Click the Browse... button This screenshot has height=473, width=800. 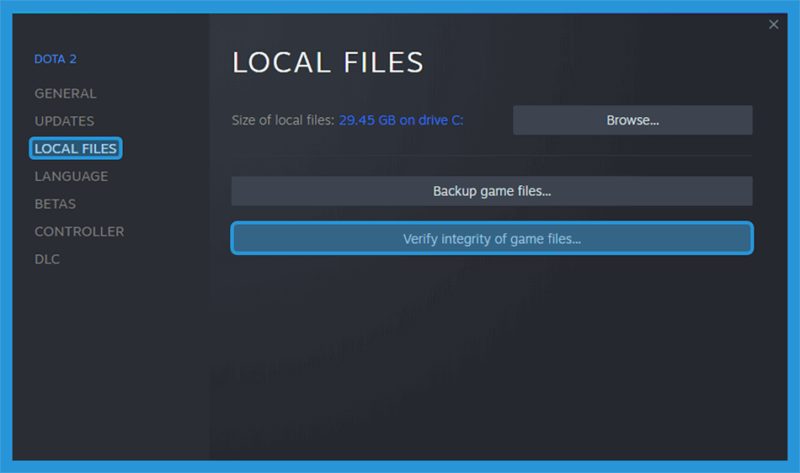(633, 120)
